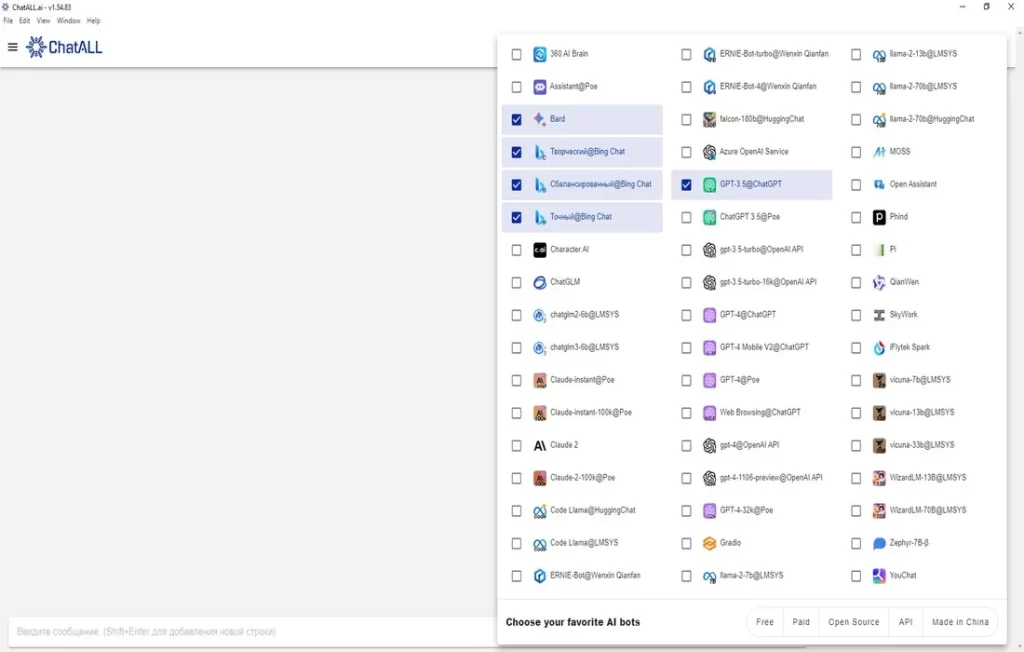Click the vicuna-7b@LMSYS bot icon
Viewport: 1024px width, 652px height.
pos(879,380)
